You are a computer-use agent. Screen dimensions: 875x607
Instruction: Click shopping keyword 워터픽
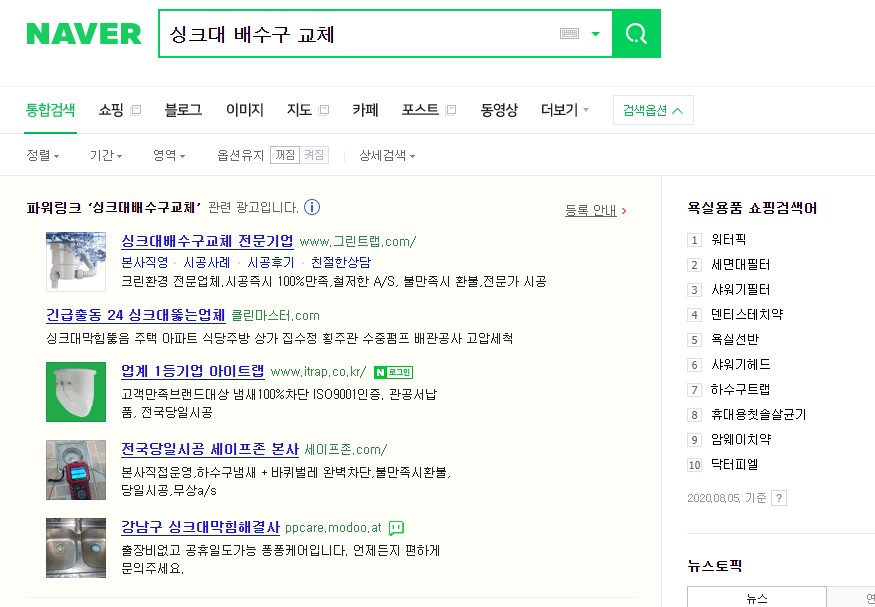click(728, 240)
